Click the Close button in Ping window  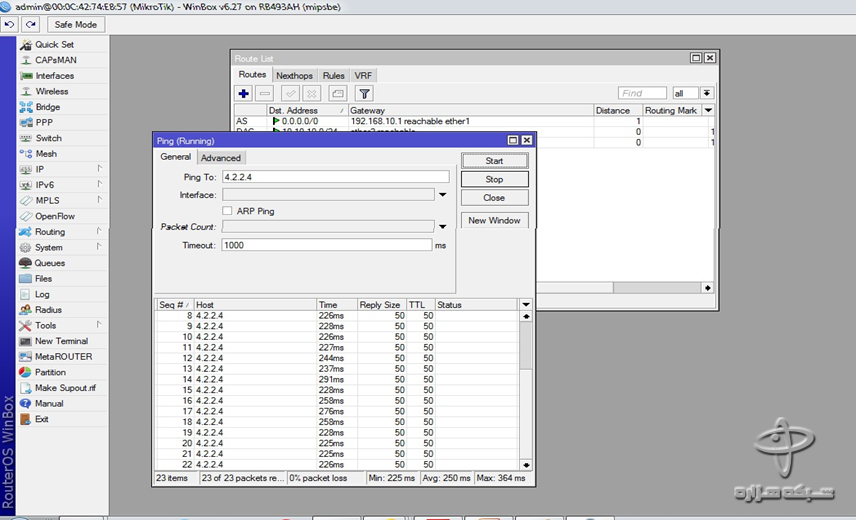point(495,198)
